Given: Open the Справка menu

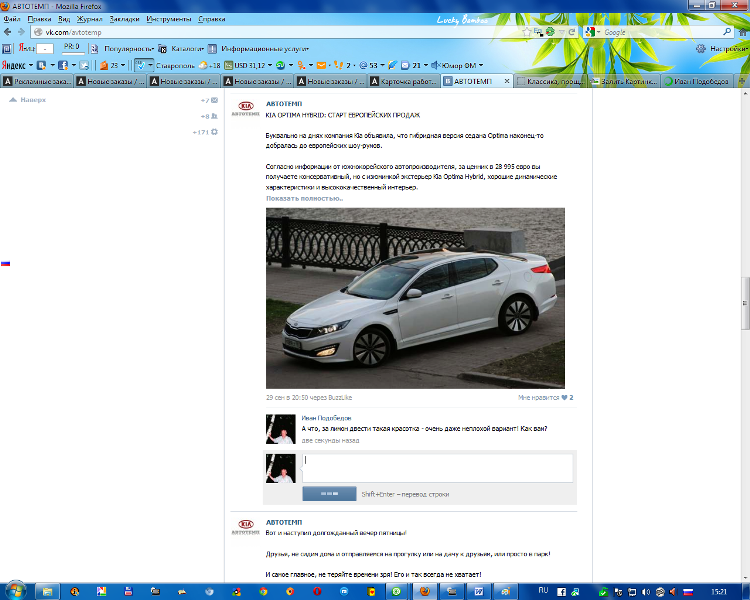Looking at the screenshot, I should [211, 19].
